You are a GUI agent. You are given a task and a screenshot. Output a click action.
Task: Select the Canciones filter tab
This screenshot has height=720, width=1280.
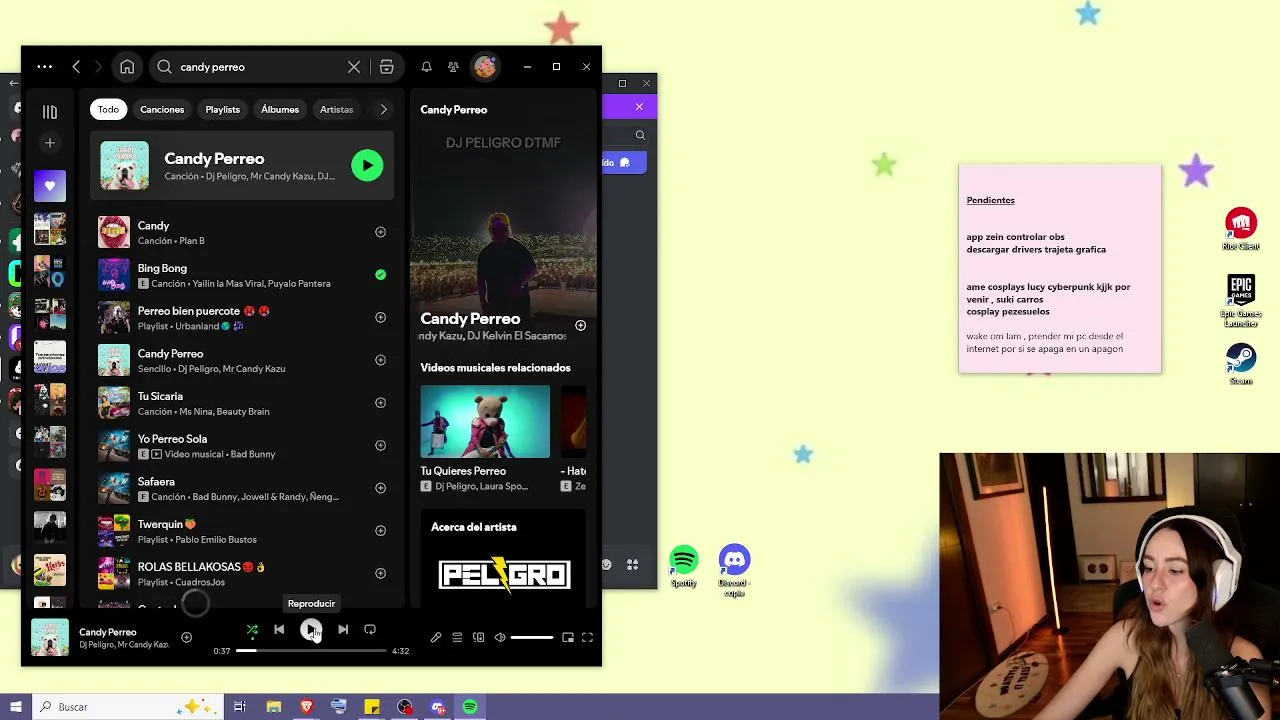162,109
